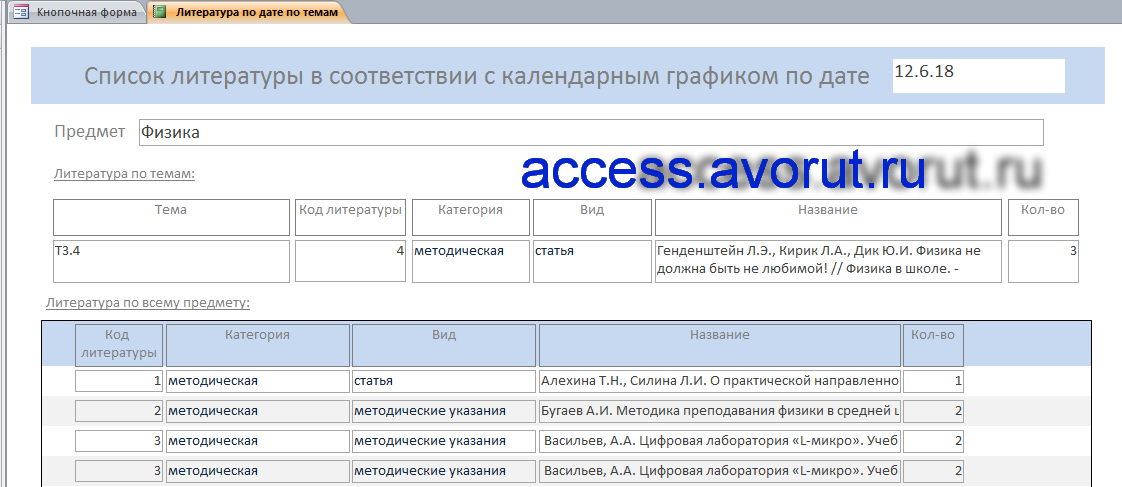1122x487 pixels.
Task: Click the Вид header in the upper table
Action: [592, 217]
